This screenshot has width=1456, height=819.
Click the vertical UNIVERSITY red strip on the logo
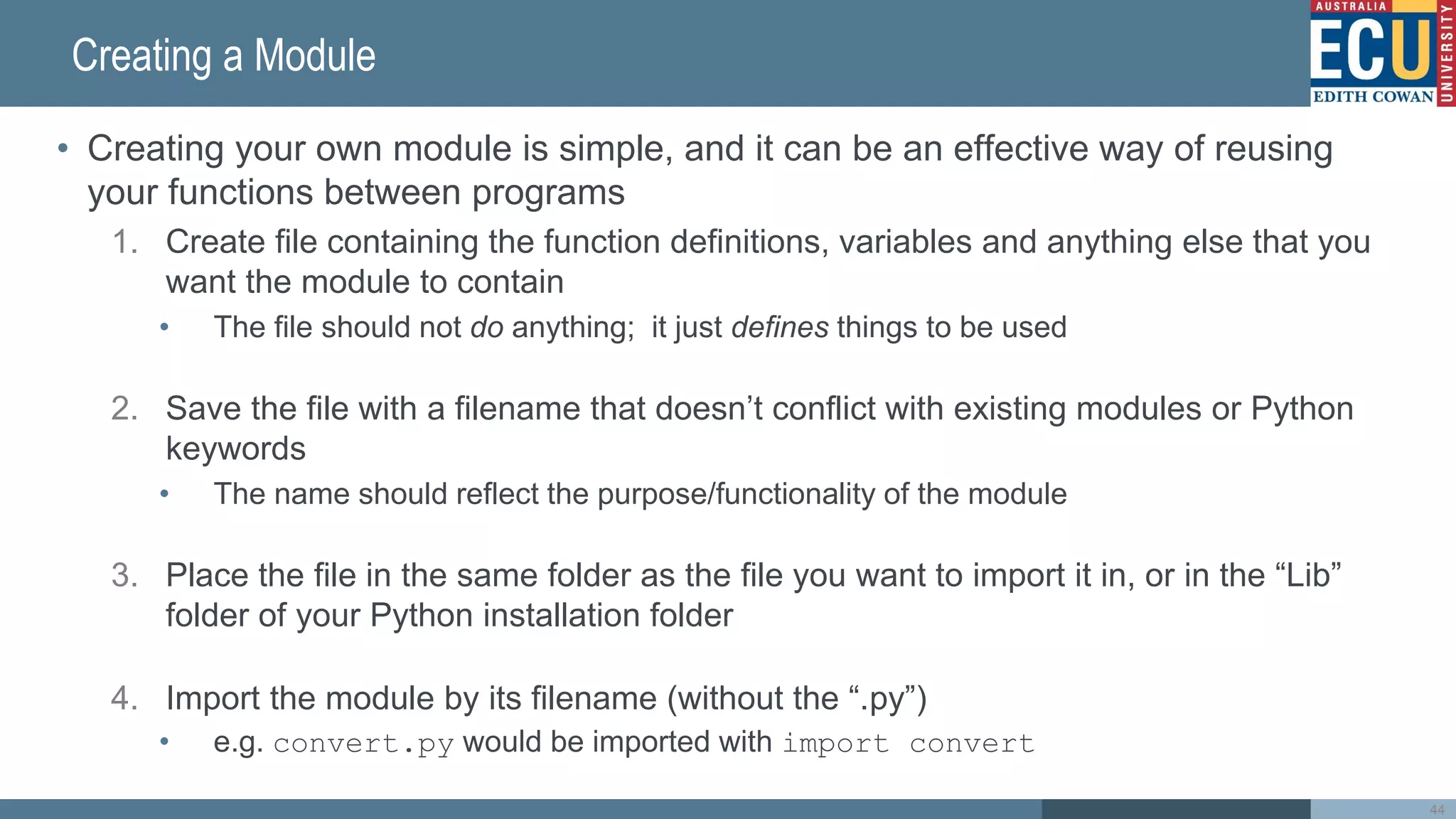pos(1446,53)
